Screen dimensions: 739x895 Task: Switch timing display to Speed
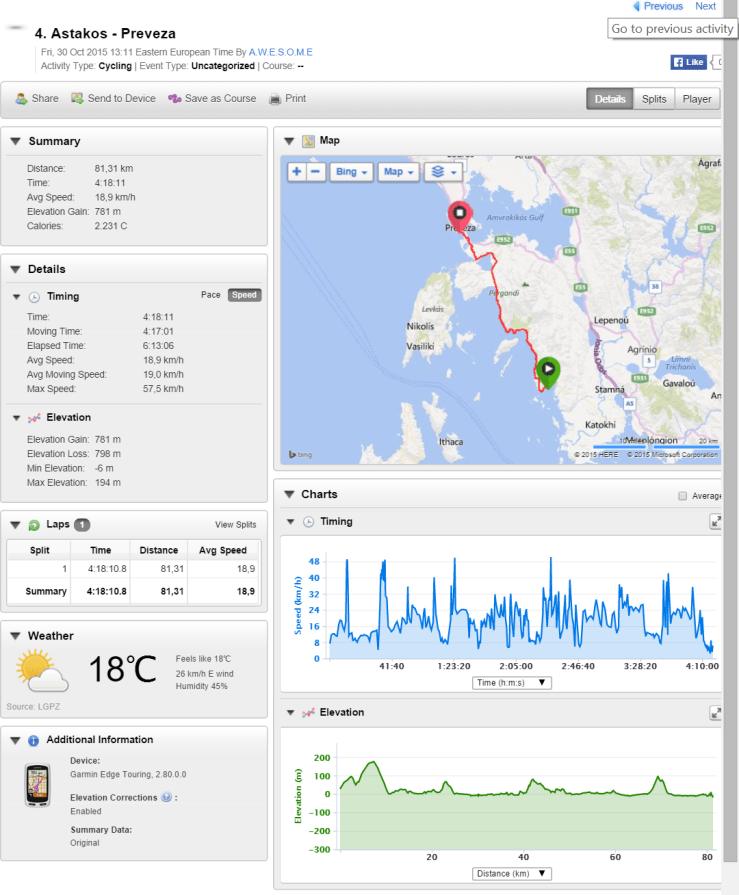(x=243, y=295)
